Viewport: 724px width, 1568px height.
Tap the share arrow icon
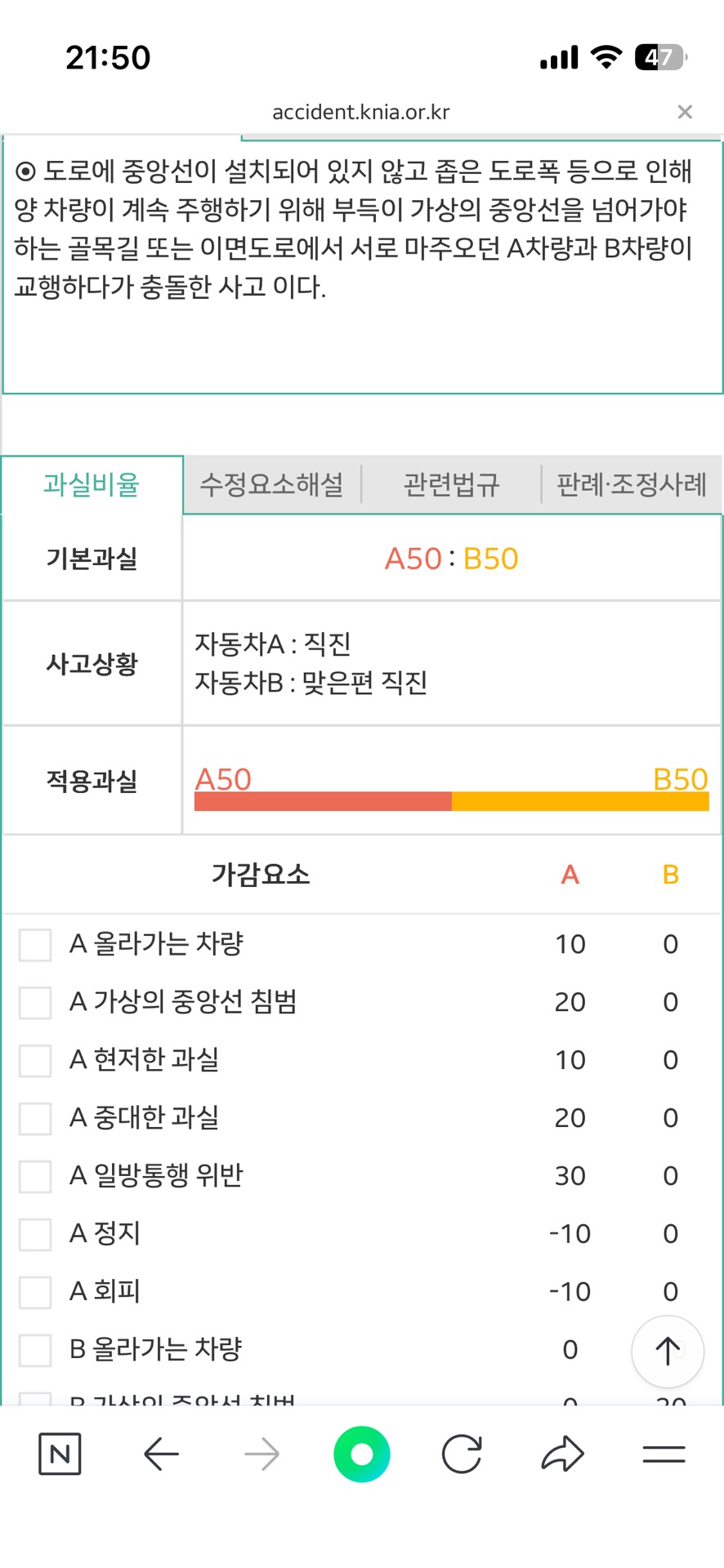[562, 1454]
